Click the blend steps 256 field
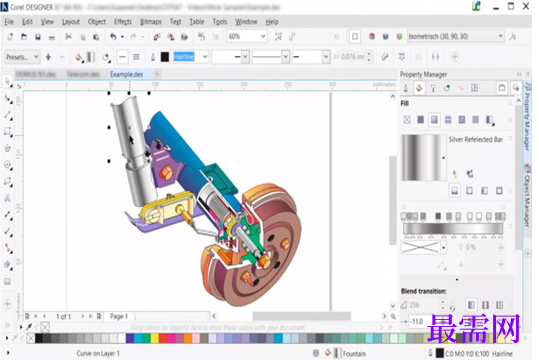539x360 pixels. click(424, 305)
